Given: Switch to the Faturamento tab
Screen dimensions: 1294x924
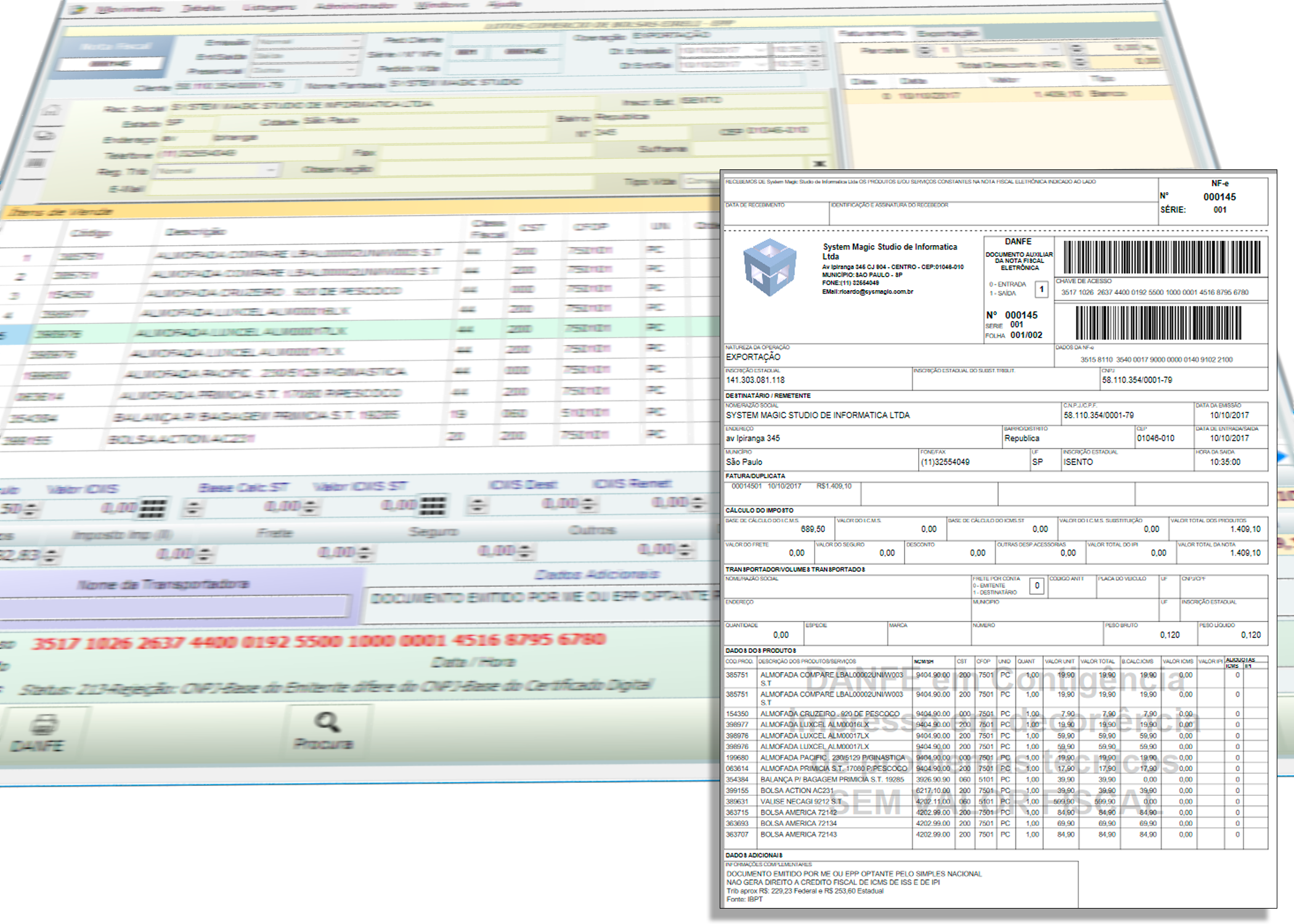Looking at the screenshot, I should point(874,33).
